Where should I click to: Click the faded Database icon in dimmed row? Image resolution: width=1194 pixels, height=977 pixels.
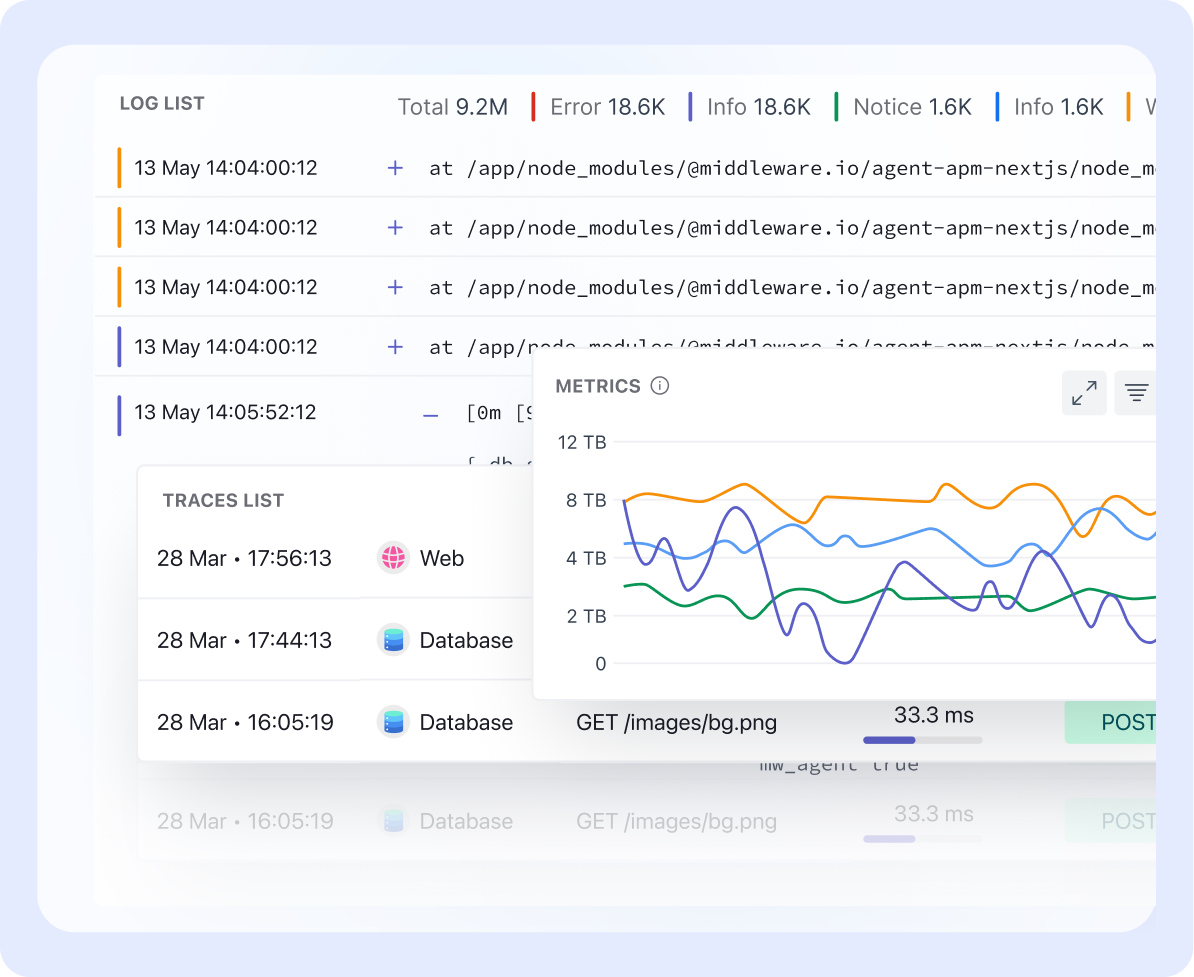tap(395, 821)
